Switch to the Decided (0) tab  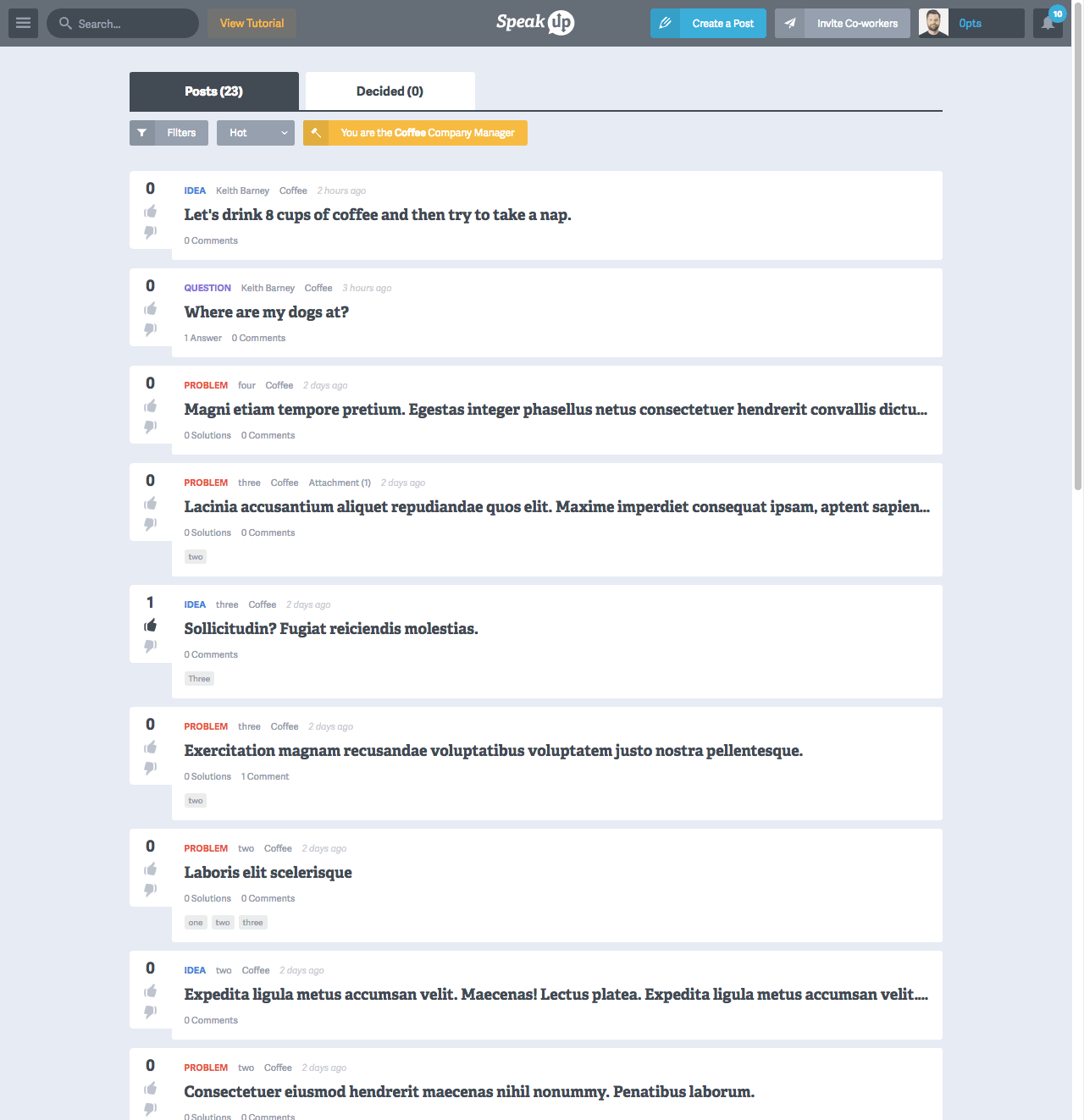(390, 91)
